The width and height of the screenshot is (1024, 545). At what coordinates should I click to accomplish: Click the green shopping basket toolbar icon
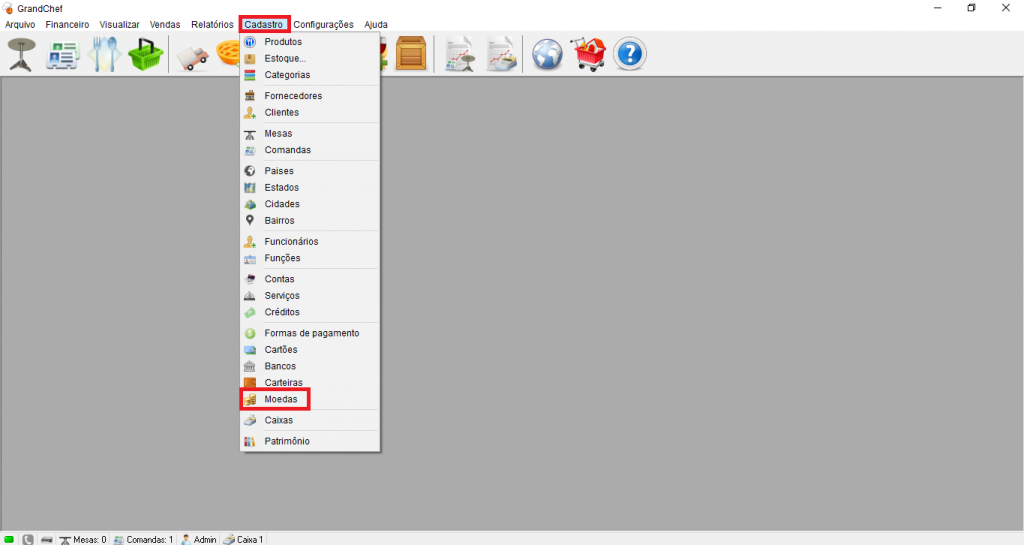click(x=145, y=54)
